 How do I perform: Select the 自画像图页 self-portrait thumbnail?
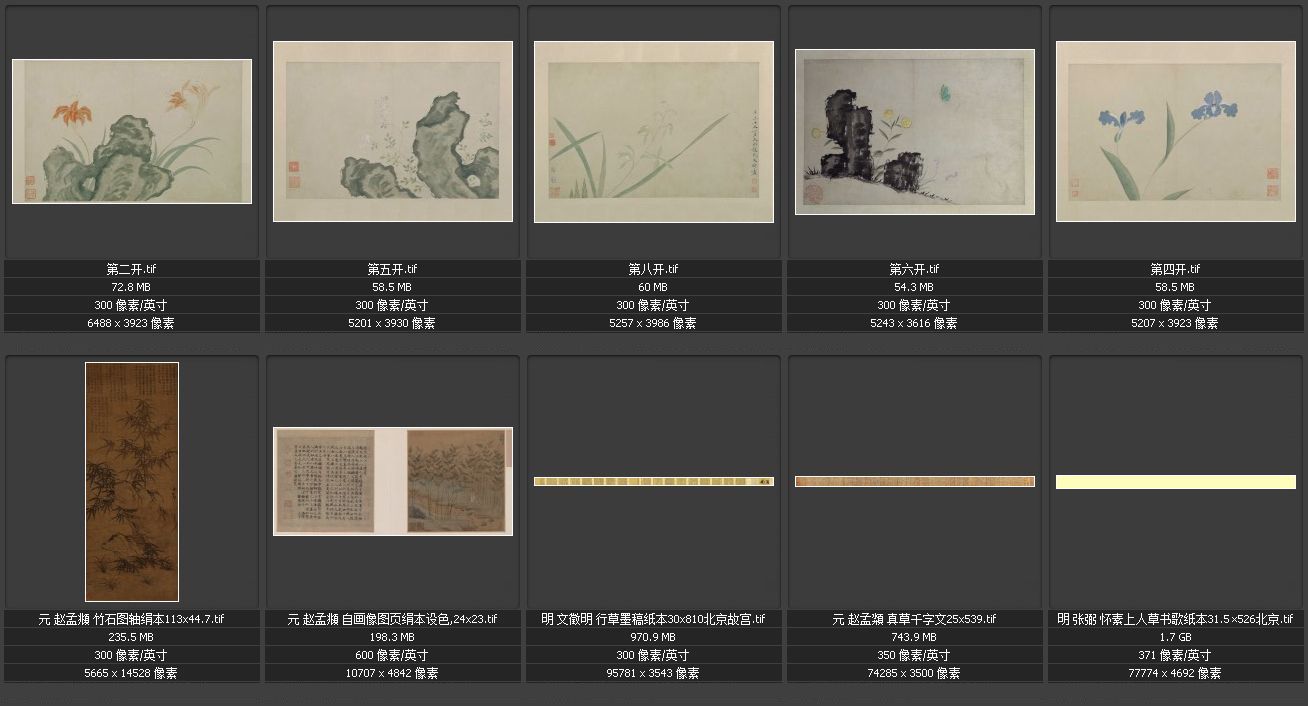(393, 481)
